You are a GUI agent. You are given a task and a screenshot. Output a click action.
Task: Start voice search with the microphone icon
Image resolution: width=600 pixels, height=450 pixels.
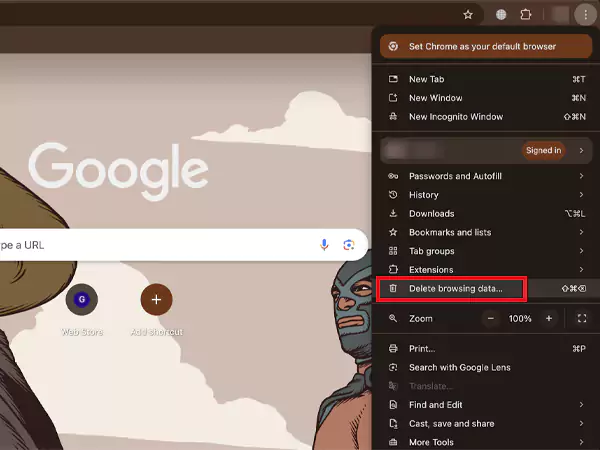click(324, 245)
